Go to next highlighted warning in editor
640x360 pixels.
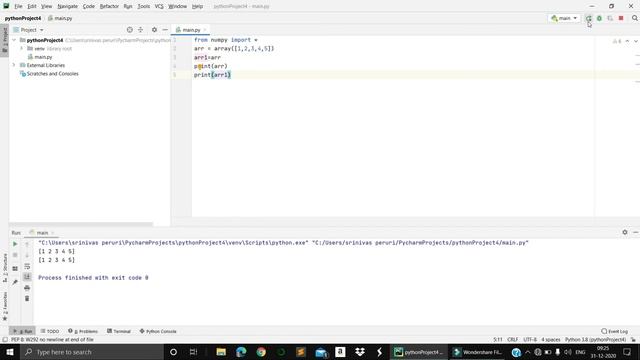click(x=636, y=41)
